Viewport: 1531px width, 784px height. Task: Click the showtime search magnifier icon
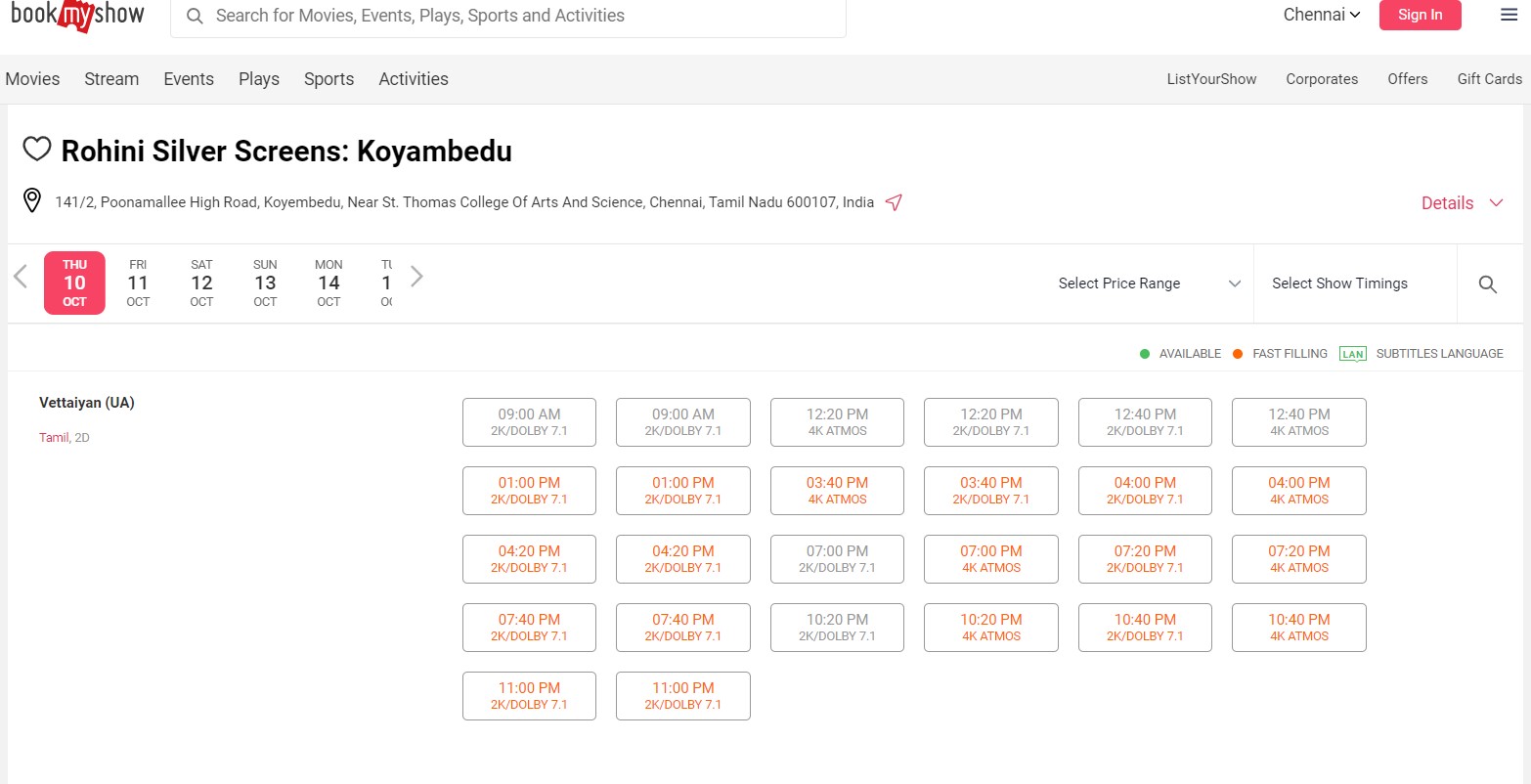1487,283
